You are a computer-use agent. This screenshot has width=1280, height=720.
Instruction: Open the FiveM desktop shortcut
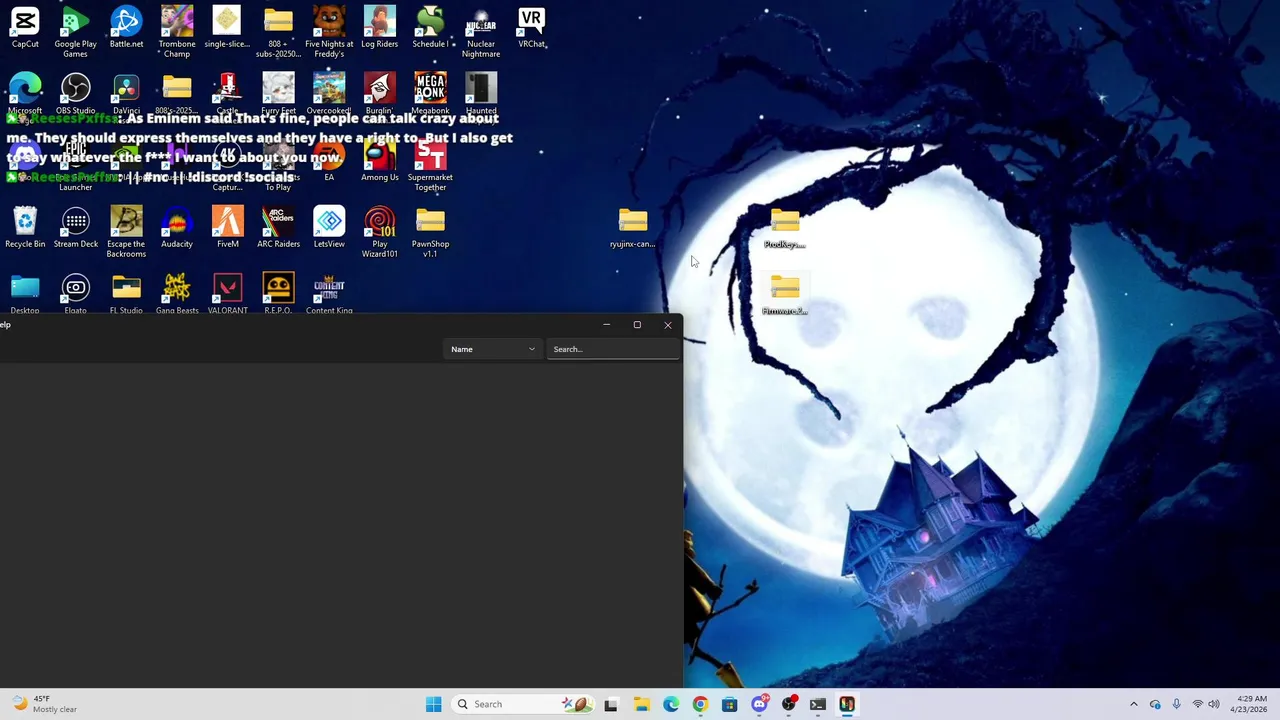tap(227, 227)
